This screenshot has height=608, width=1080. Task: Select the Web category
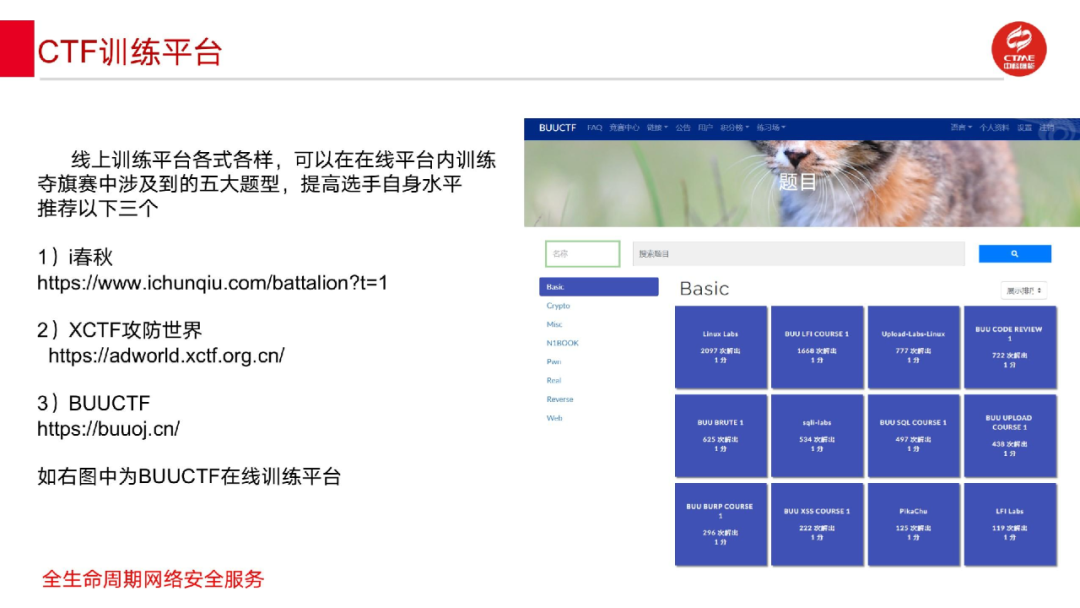(554, 418)
